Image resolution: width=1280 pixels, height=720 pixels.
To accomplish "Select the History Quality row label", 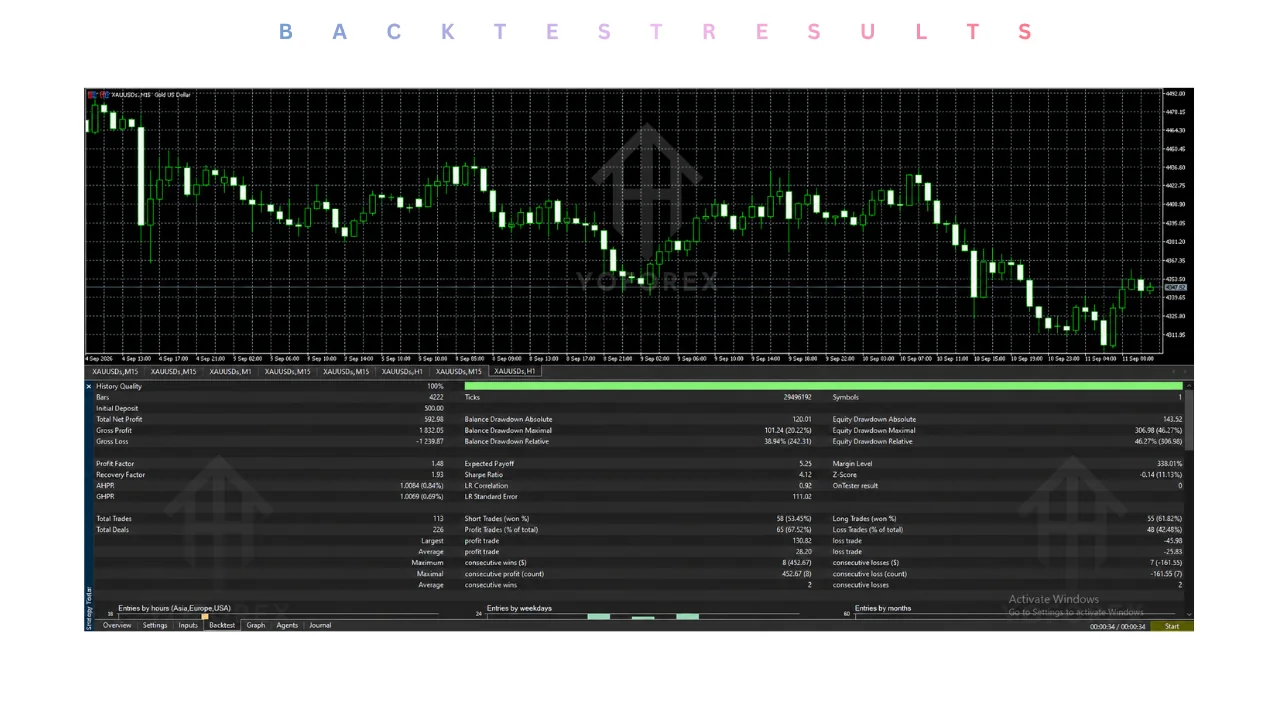I will coord(119,386).
